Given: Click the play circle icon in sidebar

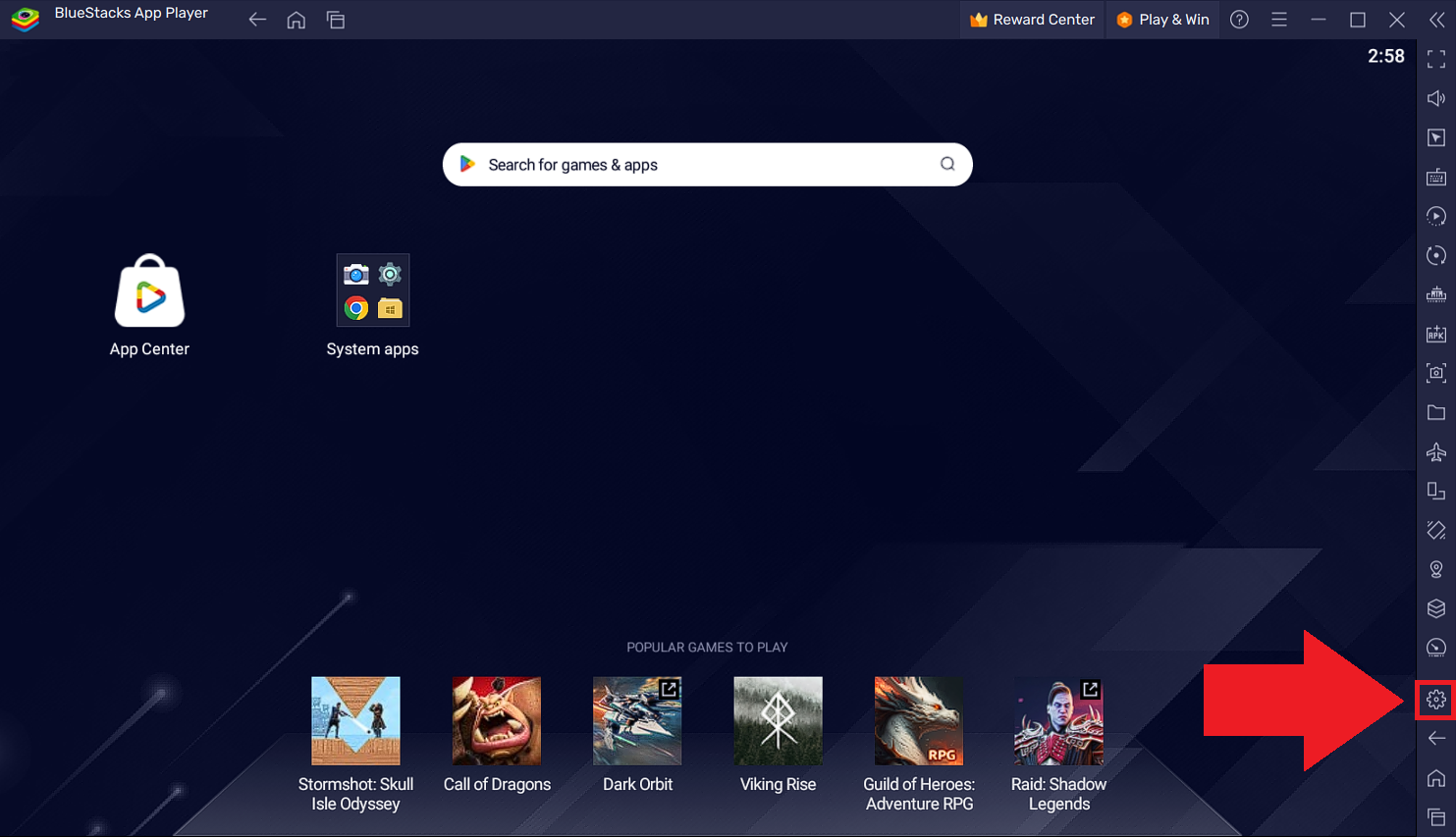Looking at the screenshot, I should pyautogui.click(x=1436, y=216).
